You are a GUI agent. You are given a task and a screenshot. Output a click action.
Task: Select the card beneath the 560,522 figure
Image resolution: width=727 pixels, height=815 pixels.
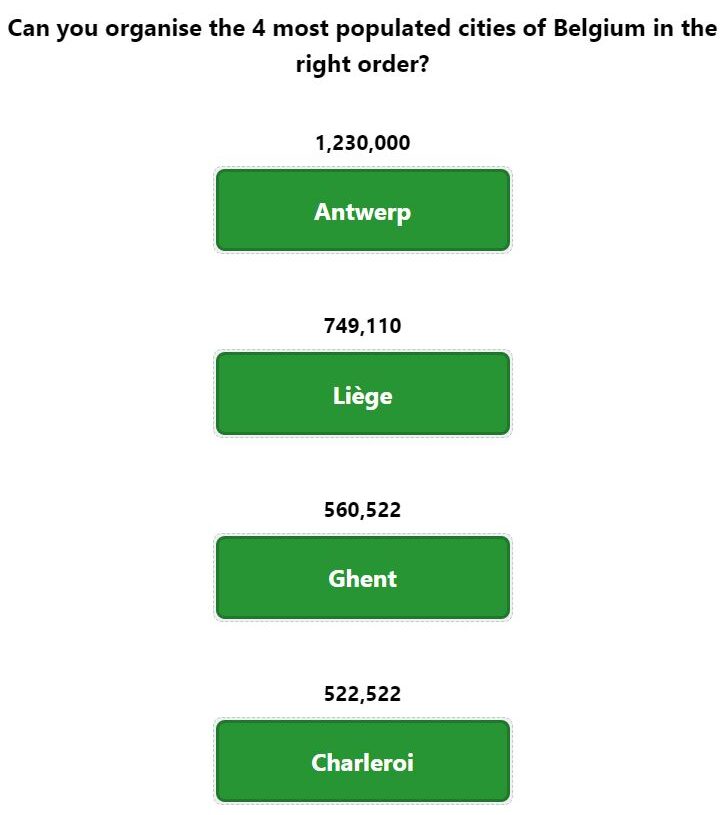point(363,577)
